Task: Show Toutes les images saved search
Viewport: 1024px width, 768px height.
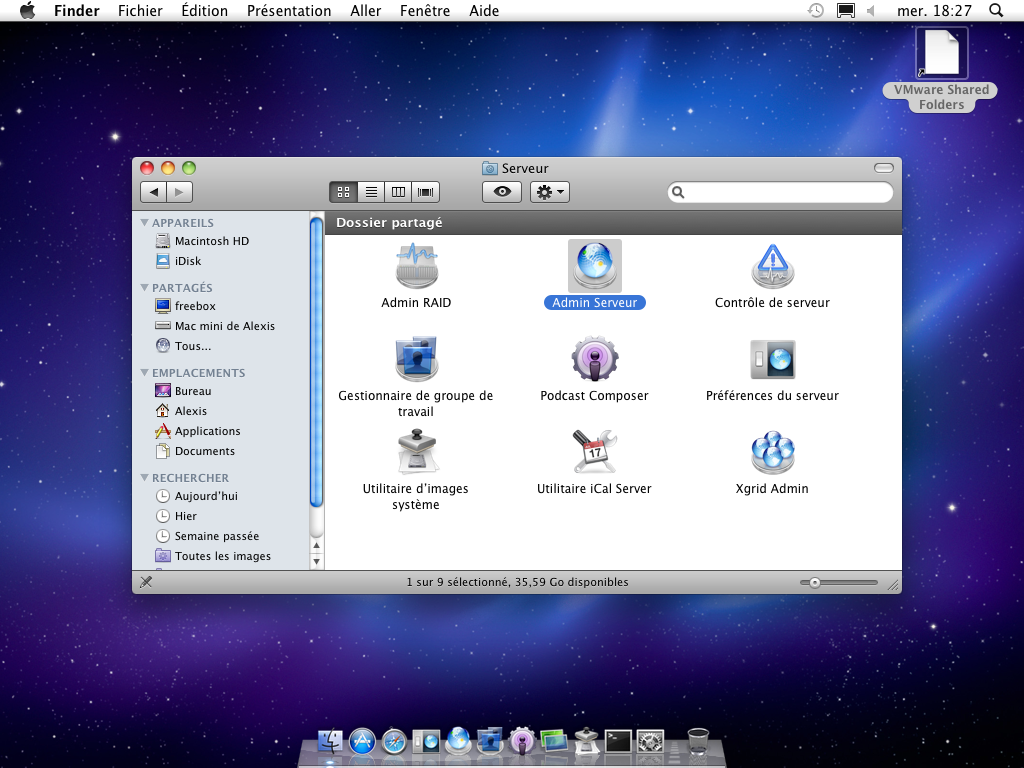Action: click(220, 556)
